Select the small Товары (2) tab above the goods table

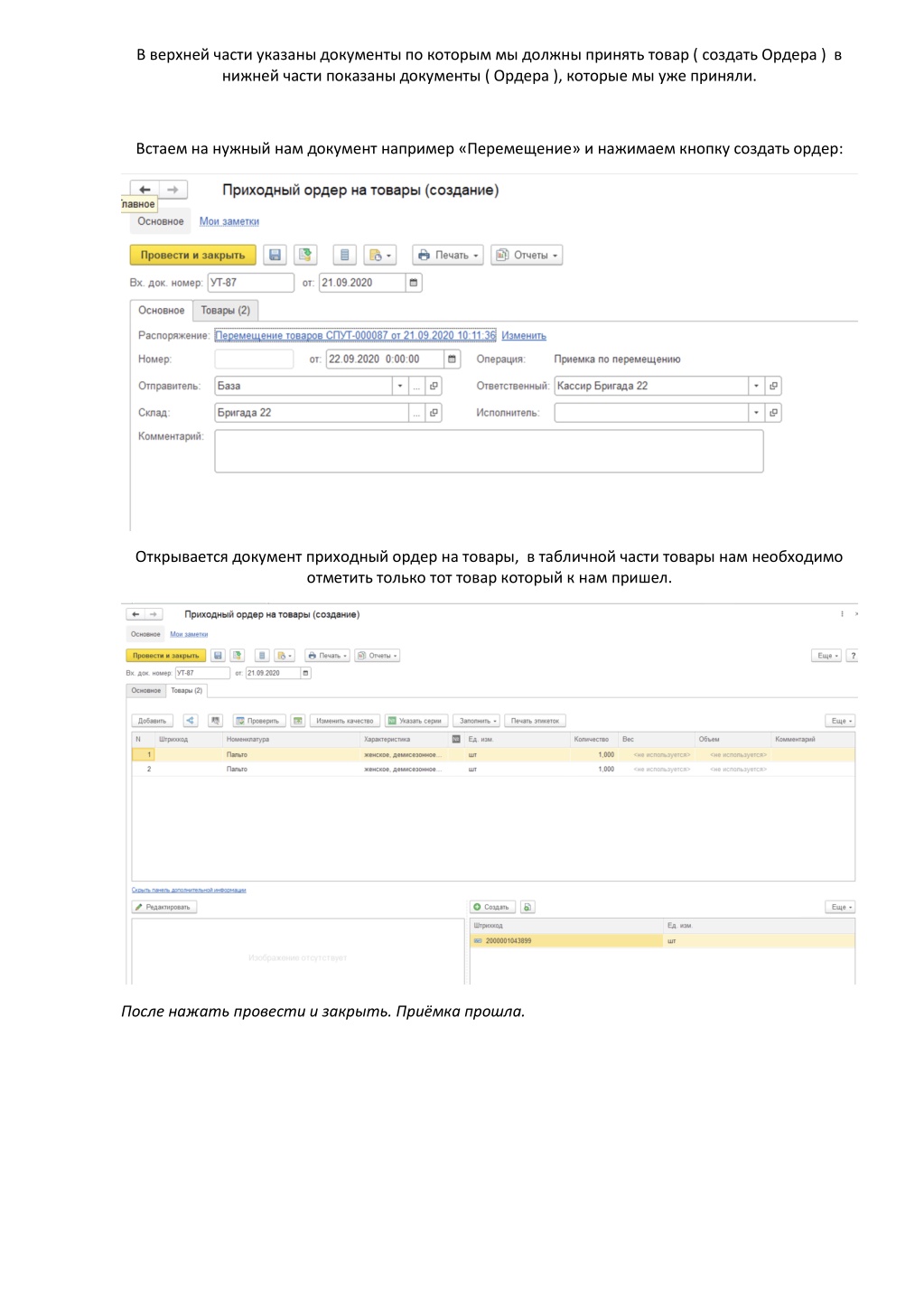click(187, 691)
